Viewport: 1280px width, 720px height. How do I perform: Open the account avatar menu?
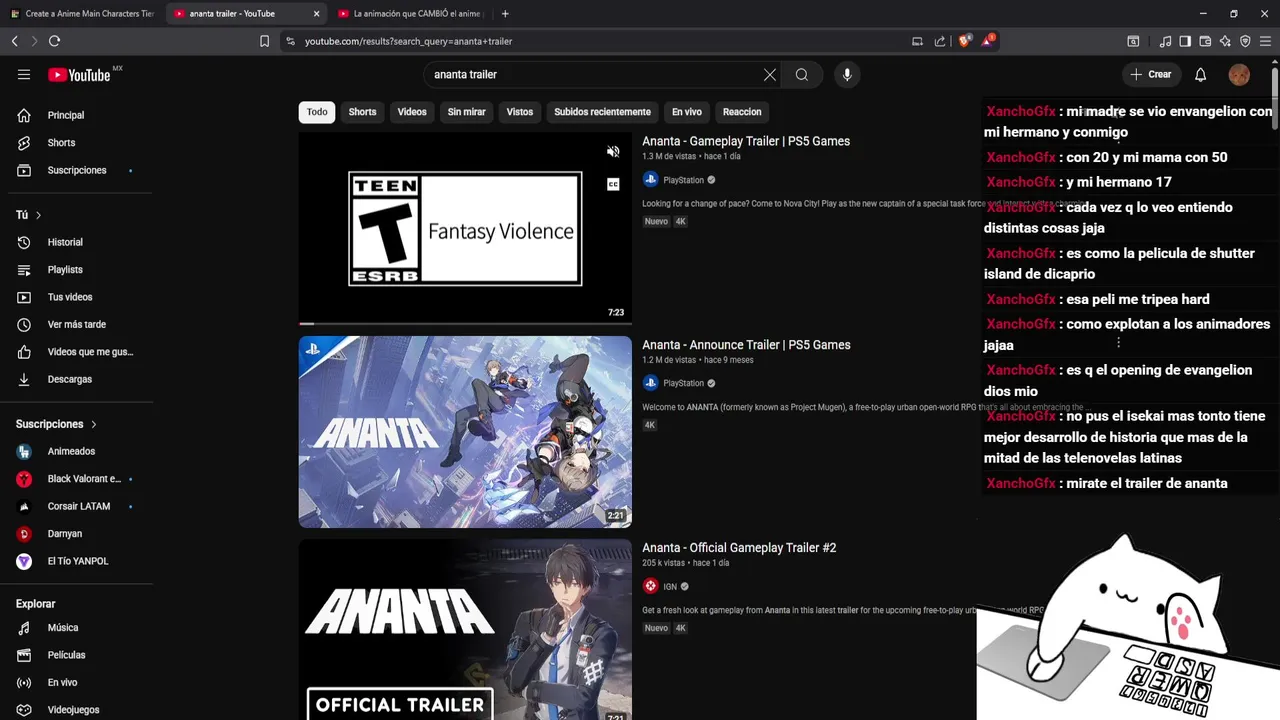click(x=1239, y=75)
